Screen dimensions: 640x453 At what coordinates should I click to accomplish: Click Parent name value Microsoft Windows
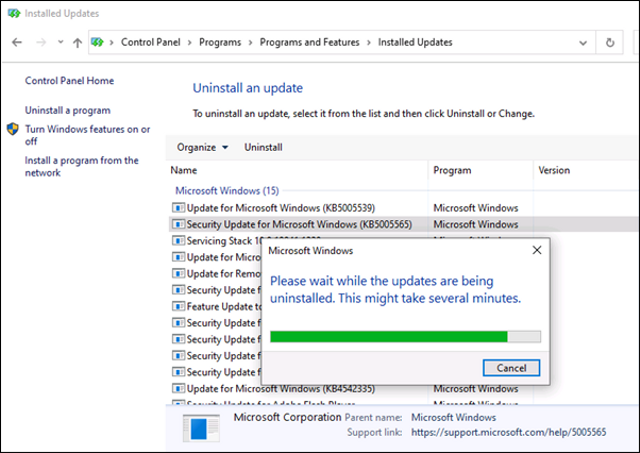453,417
